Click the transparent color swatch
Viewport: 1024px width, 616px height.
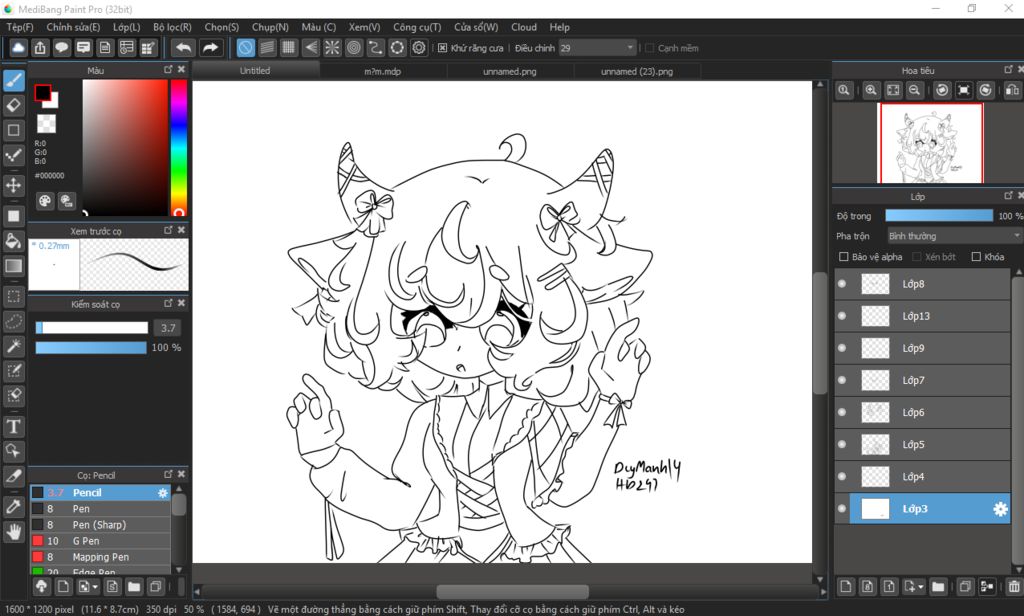click(x=46, y=123)
